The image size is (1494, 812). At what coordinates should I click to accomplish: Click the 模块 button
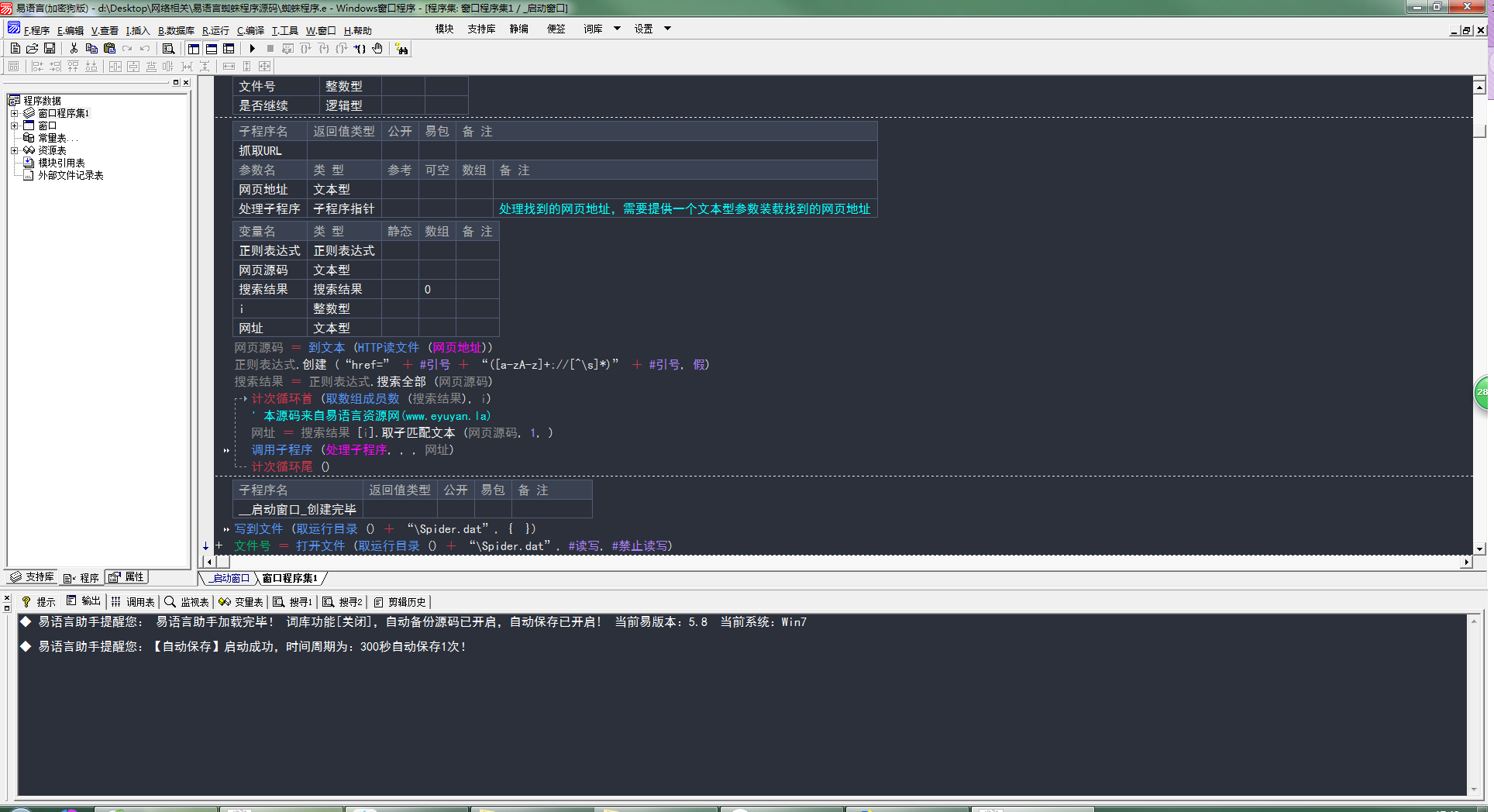(445, 29)
